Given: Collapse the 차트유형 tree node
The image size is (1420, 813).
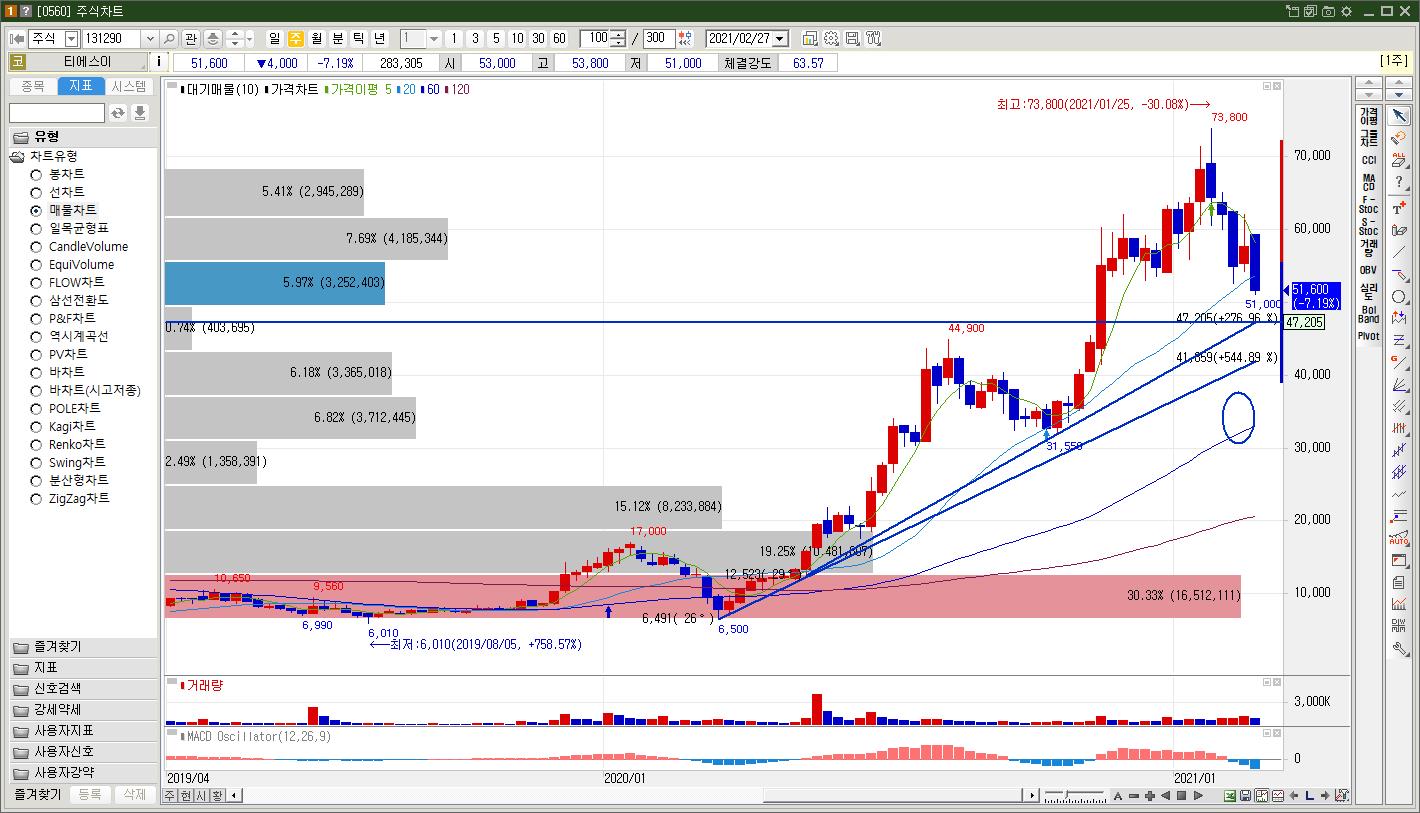Looking at the screenshot, I should [x=18, y=156].
